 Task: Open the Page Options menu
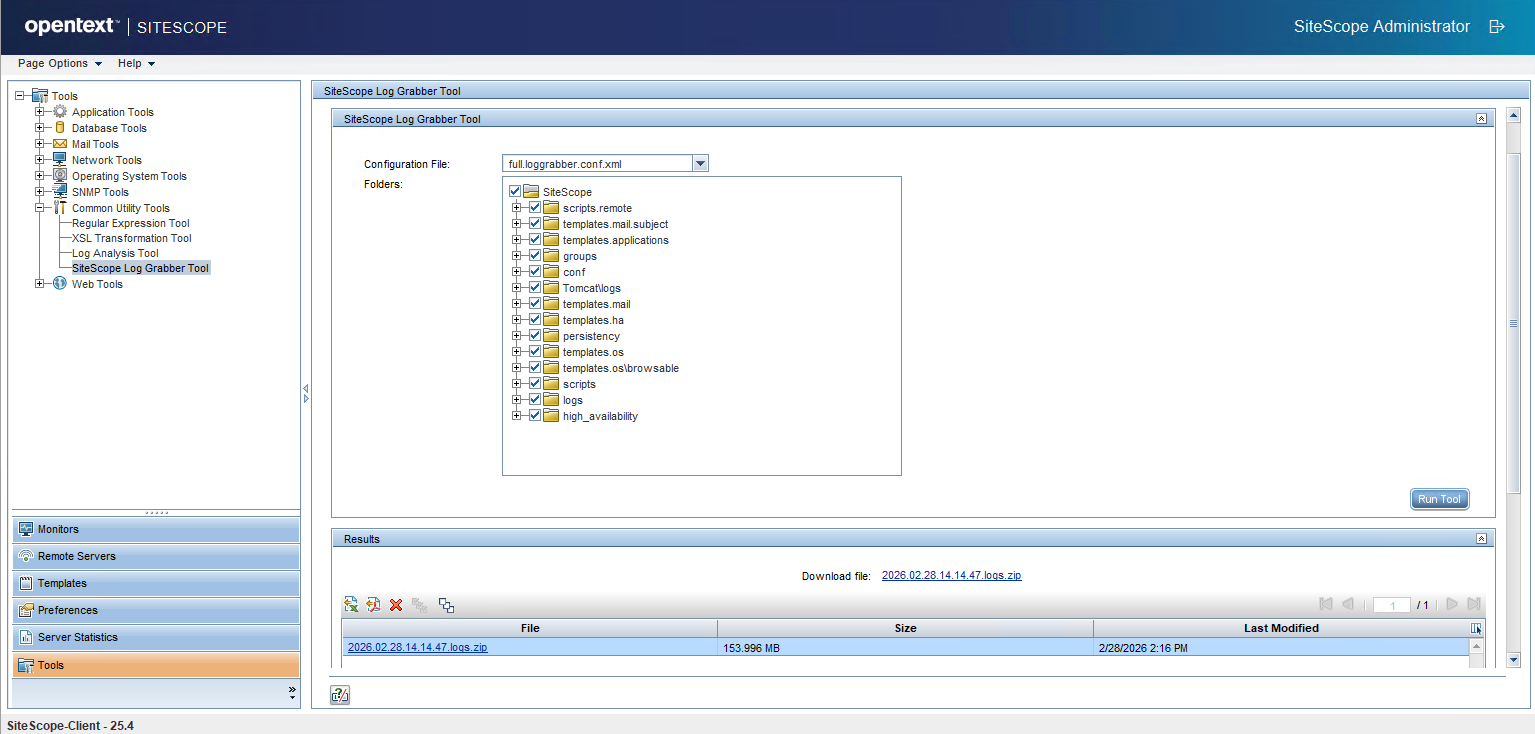pyautogui.click(x=60, y=63)
